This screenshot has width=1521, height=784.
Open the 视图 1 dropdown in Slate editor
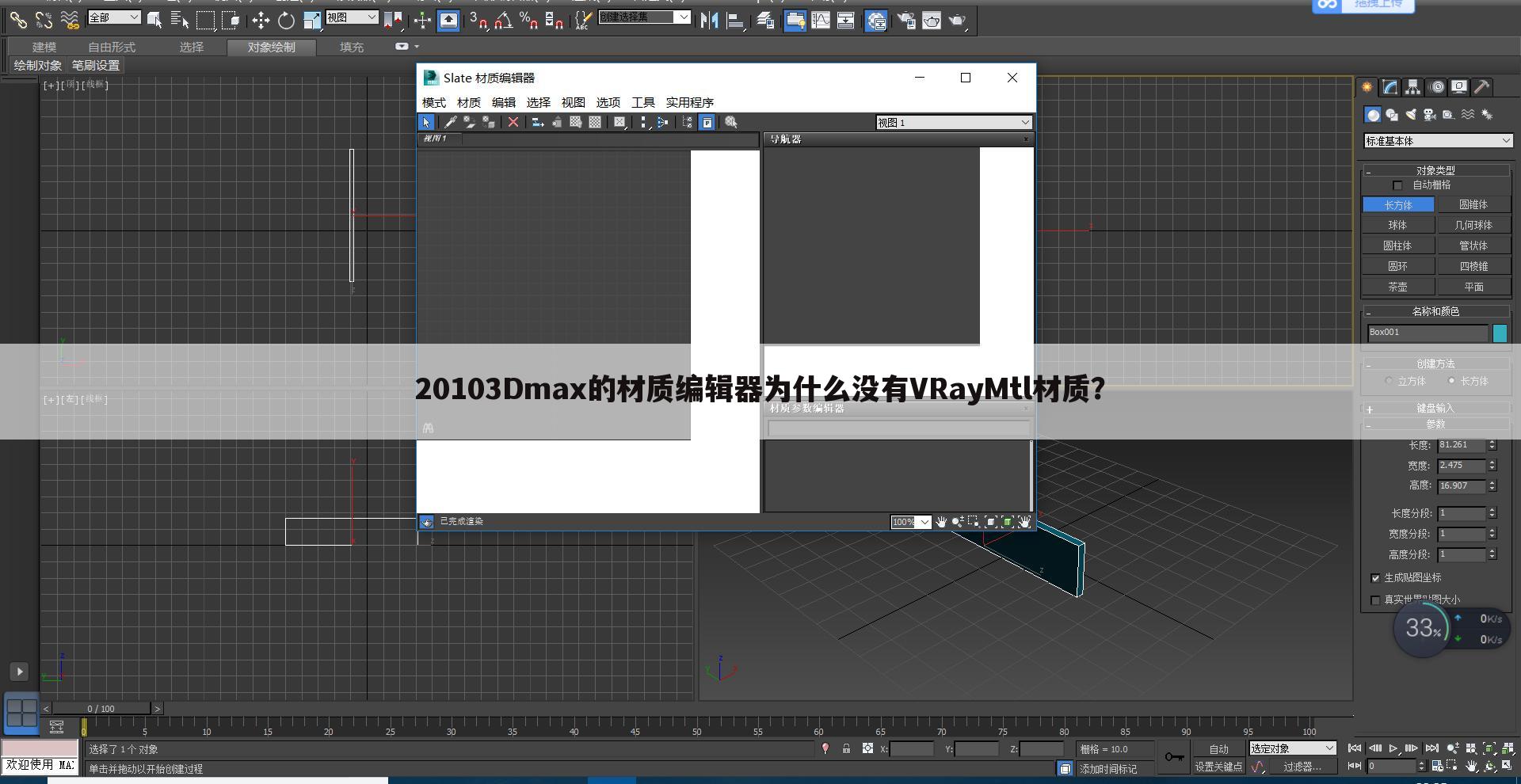[954, 123]
